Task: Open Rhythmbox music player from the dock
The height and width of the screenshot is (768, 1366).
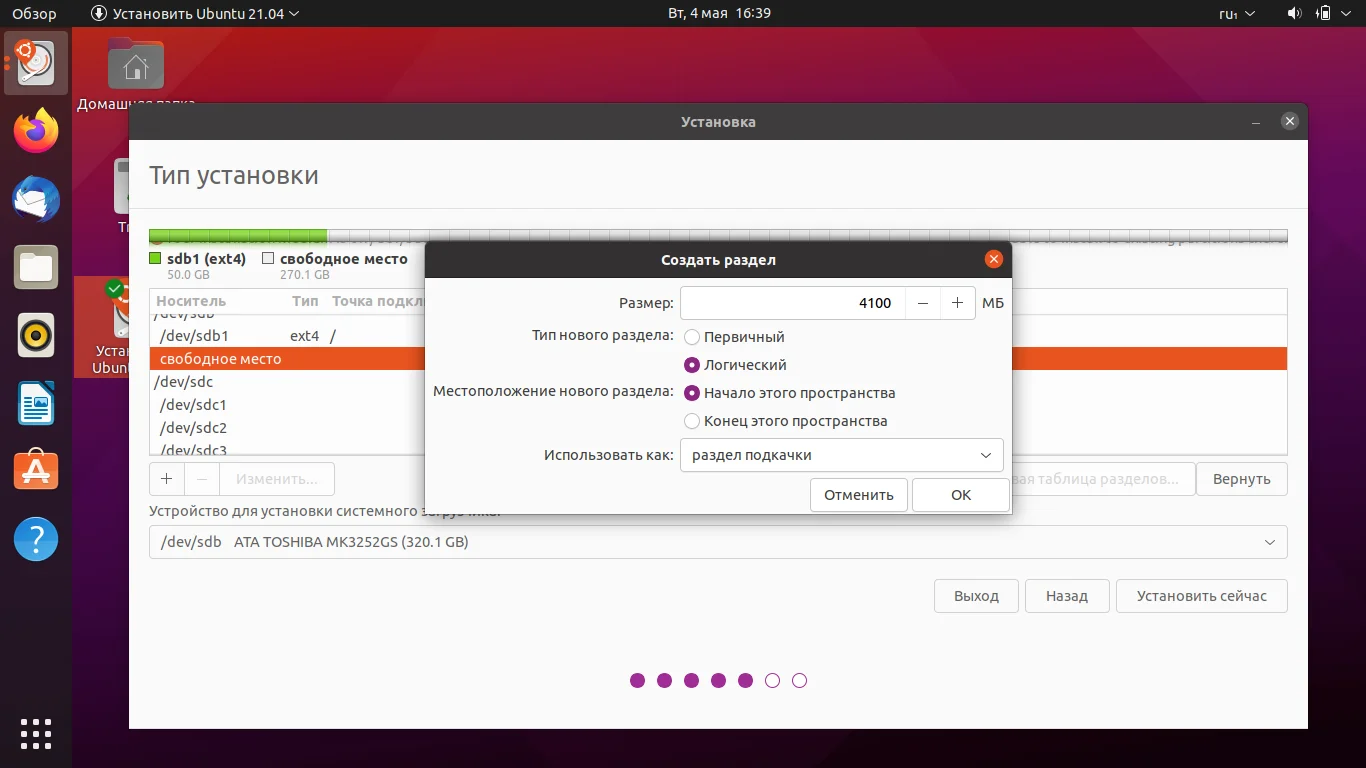Action: point(35,335)
